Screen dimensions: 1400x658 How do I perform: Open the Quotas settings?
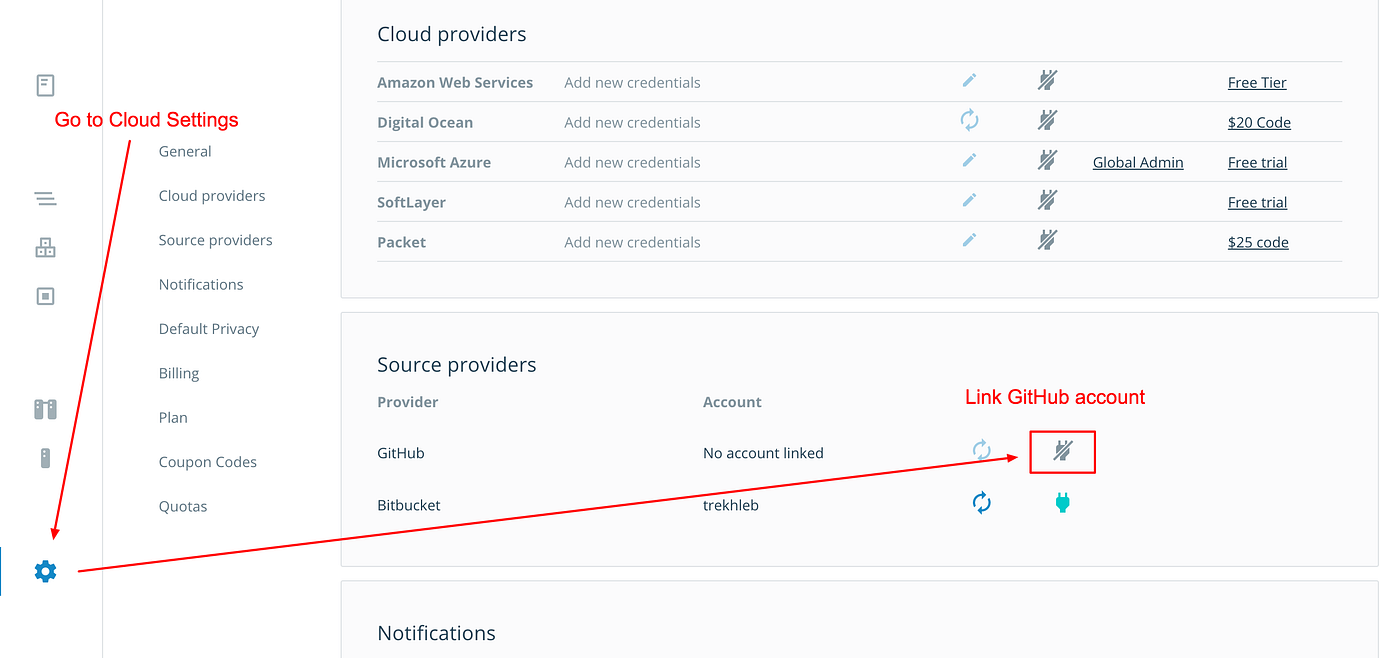(183, 506)
